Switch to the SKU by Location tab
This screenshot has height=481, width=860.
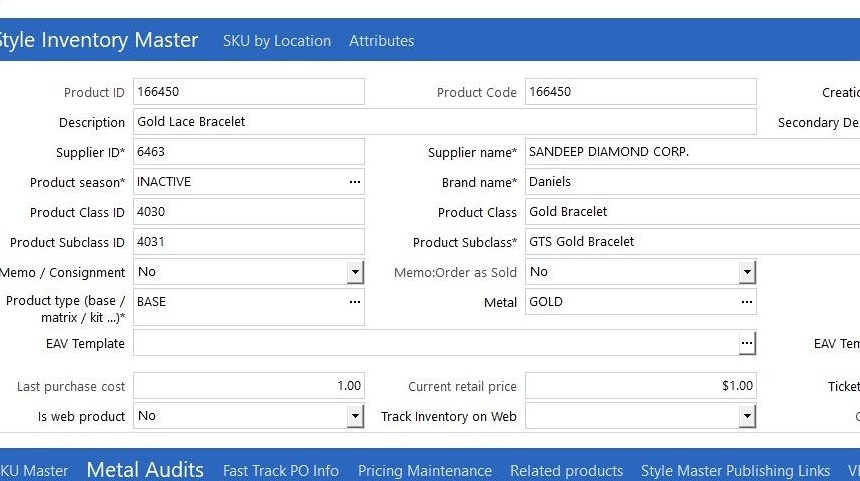click(x=277, y=41)
